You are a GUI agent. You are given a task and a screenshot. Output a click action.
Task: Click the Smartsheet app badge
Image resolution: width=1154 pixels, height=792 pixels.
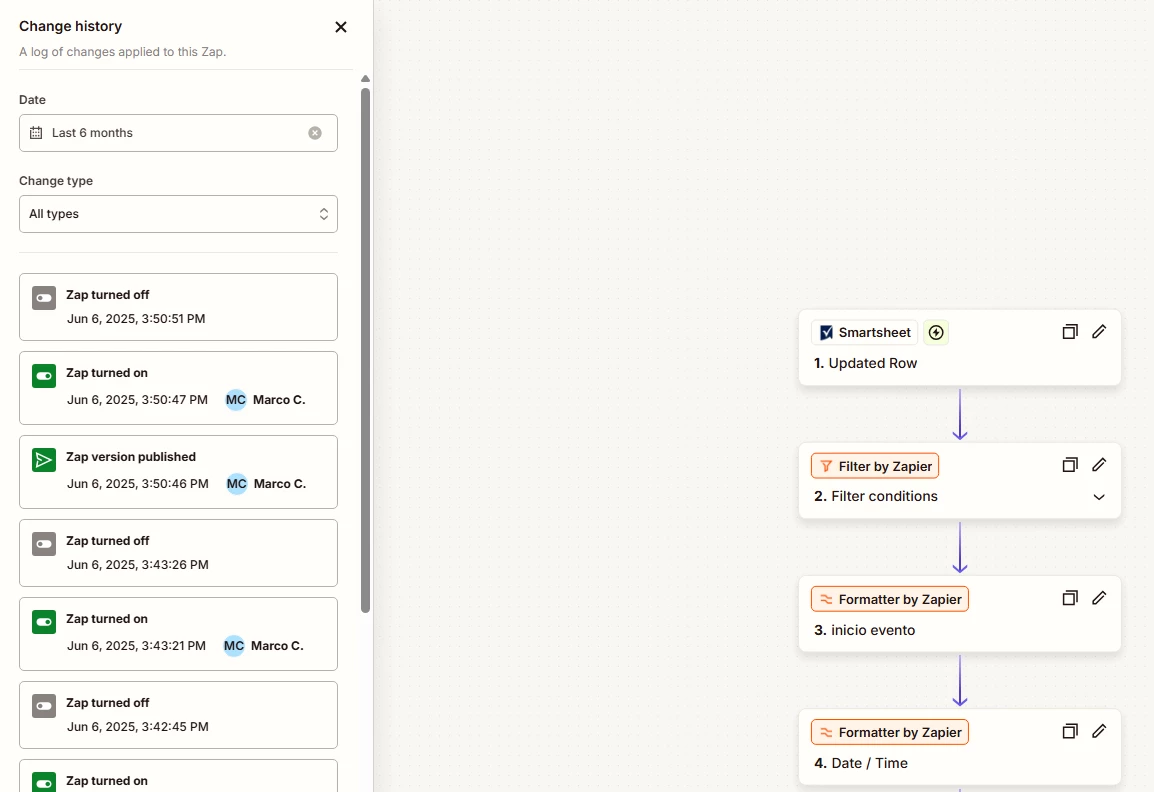pyautogui.click(x=865, y=333)
